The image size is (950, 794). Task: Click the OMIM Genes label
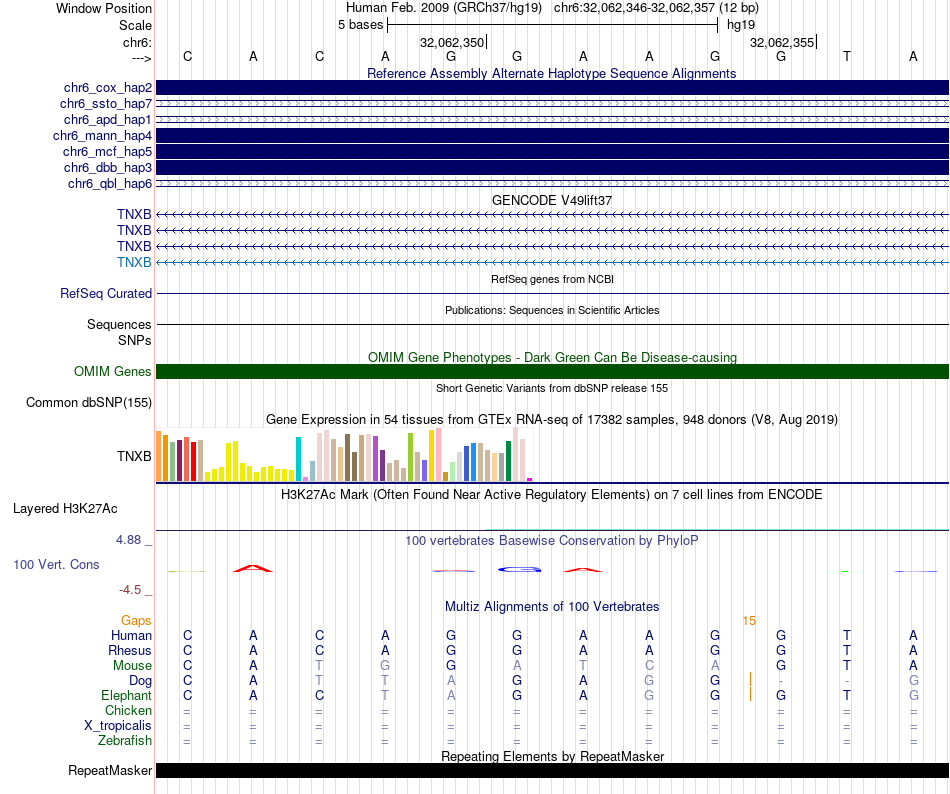pos(112,372)
